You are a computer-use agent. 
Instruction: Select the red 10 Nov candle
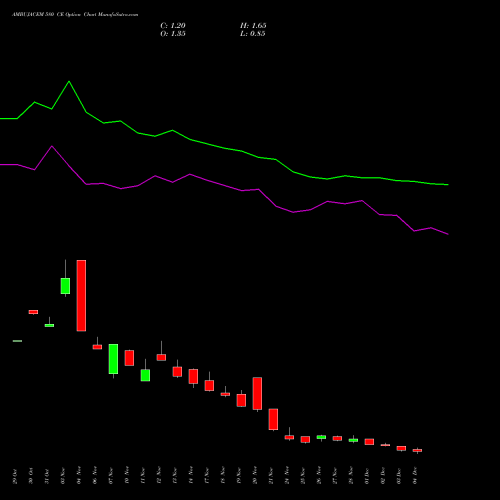coord(129,358)
